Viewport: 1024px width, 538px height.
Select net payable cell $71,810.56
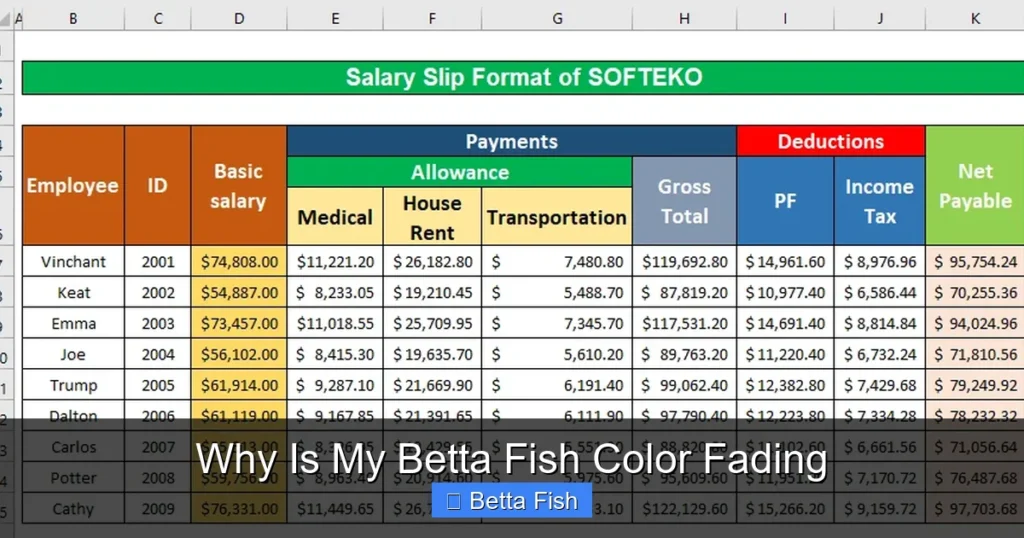975,354
